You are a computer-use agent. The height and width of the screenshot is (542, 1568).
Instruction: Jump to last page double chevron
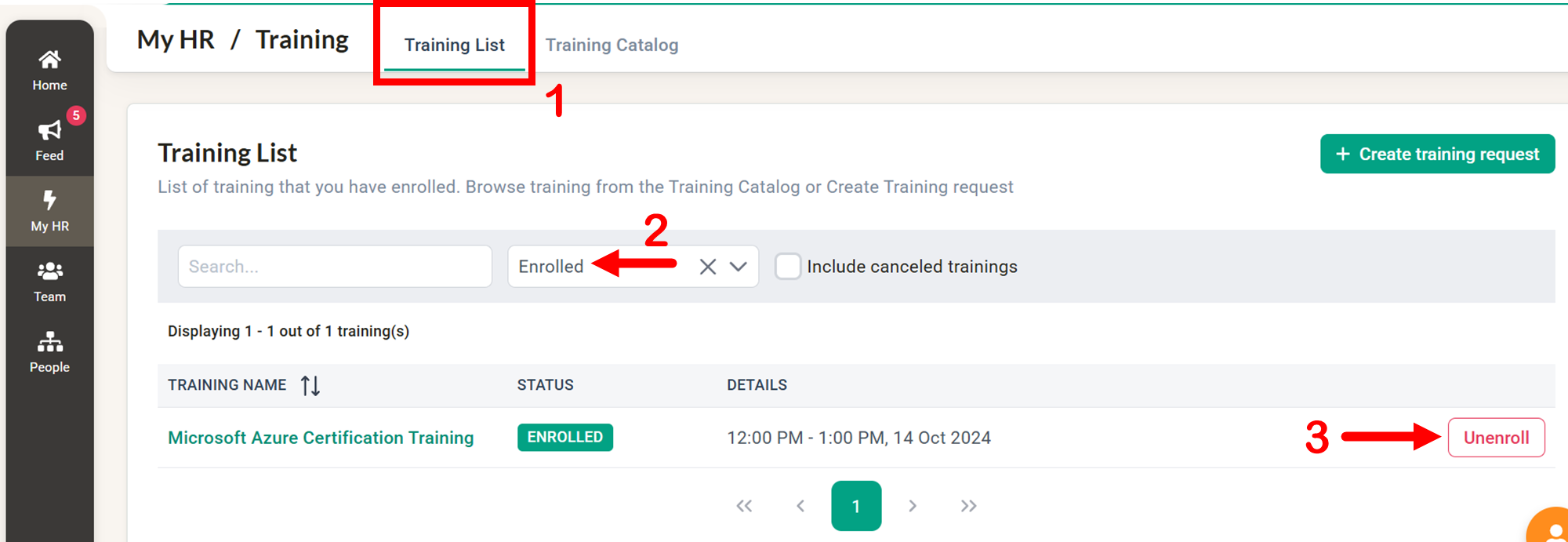pos(968,506)
